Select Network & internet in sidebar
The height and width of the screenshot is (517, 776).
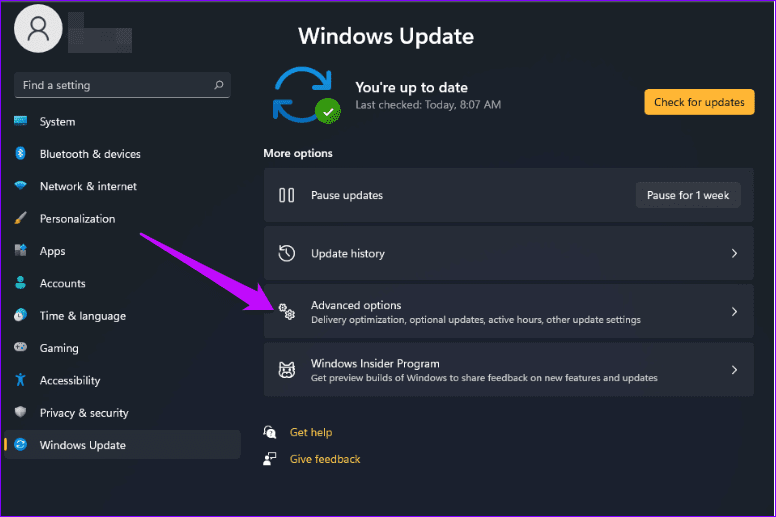(122, 186)
